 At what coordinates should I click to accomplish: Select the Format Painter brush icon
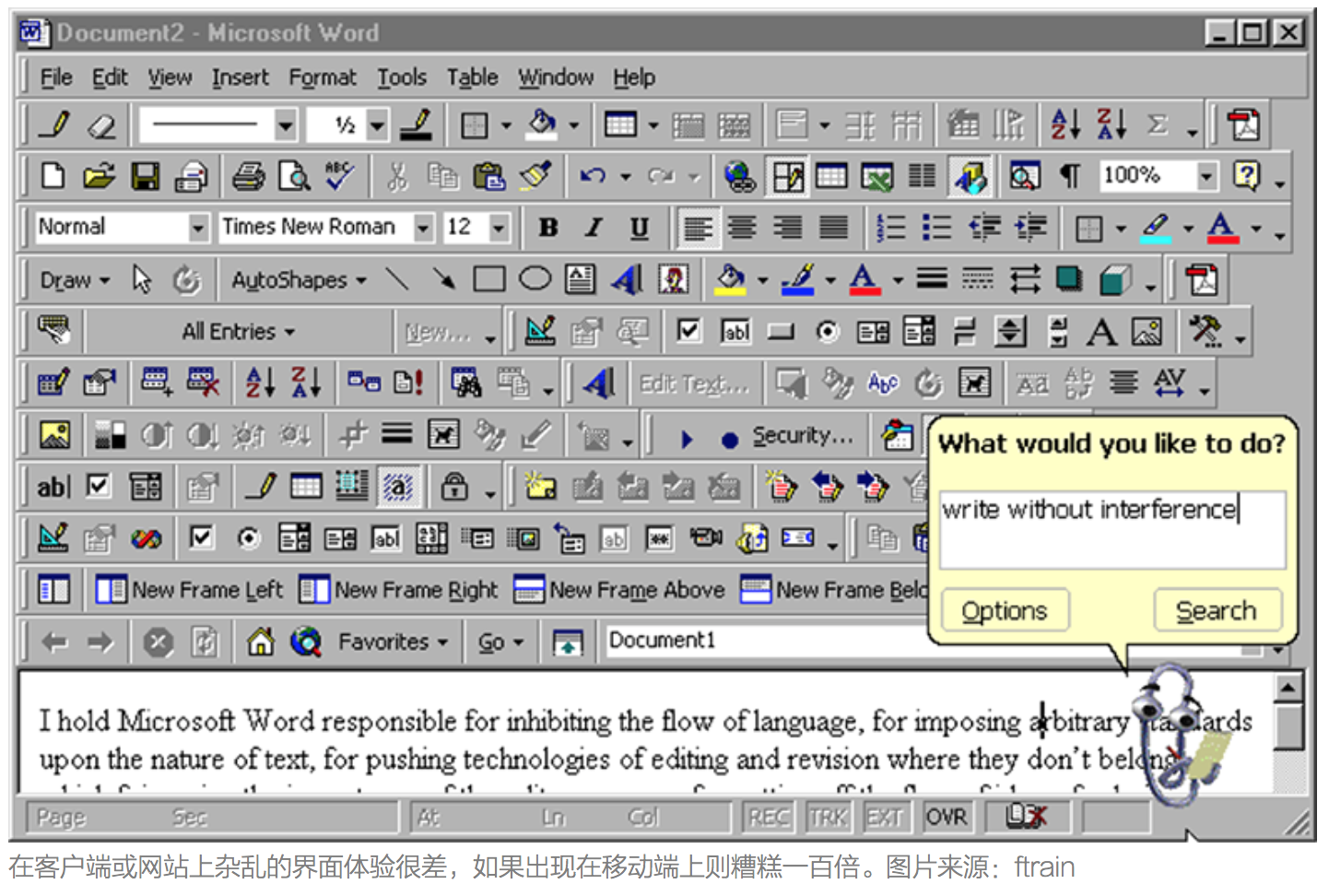[x=535, y=175]
